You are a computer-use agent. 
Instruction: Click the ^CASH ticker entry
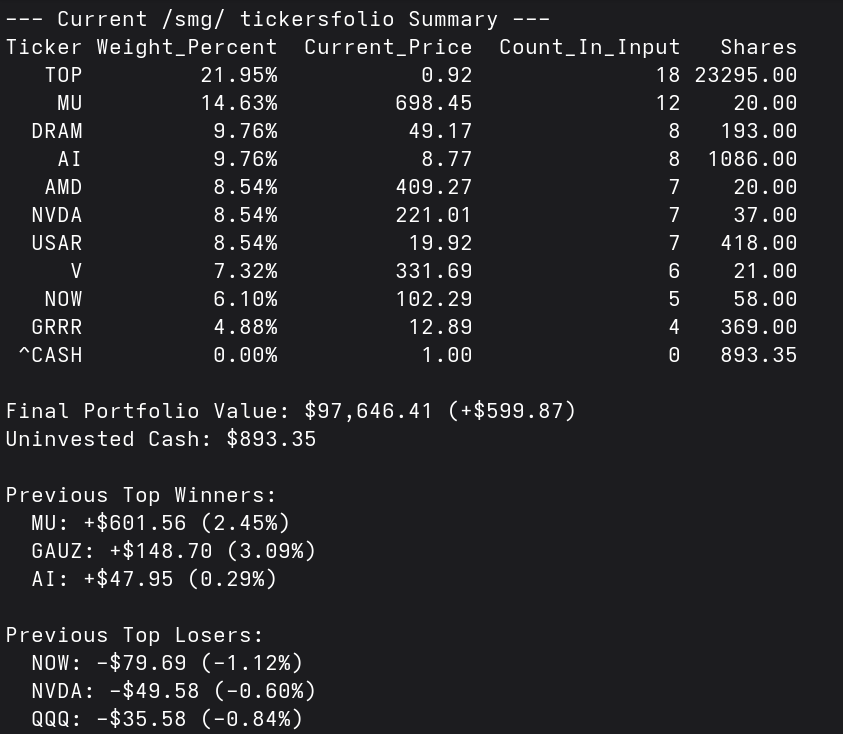51,355
